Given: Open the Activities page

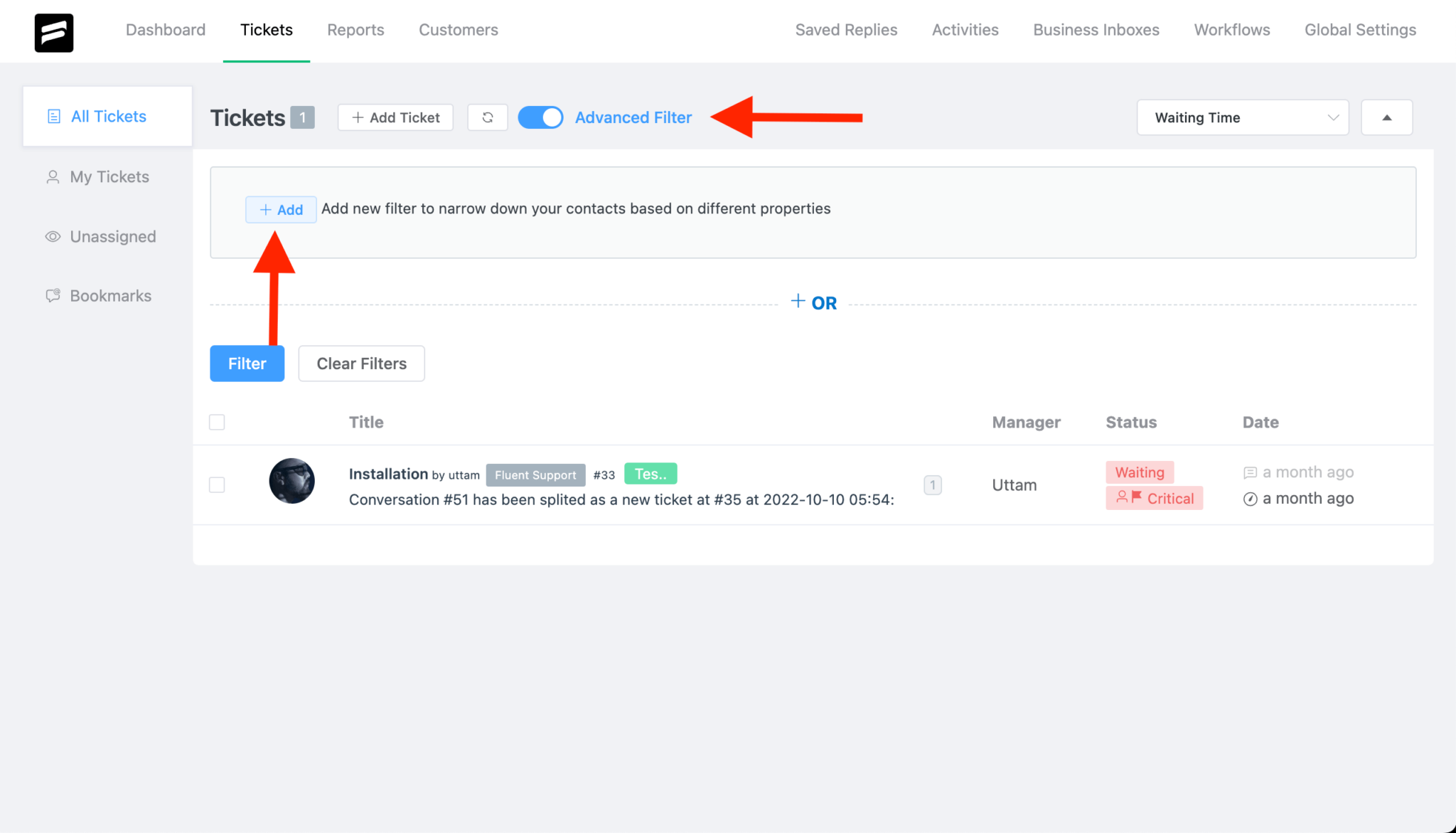Looking at the screenshot, I should tap(965, 30).
